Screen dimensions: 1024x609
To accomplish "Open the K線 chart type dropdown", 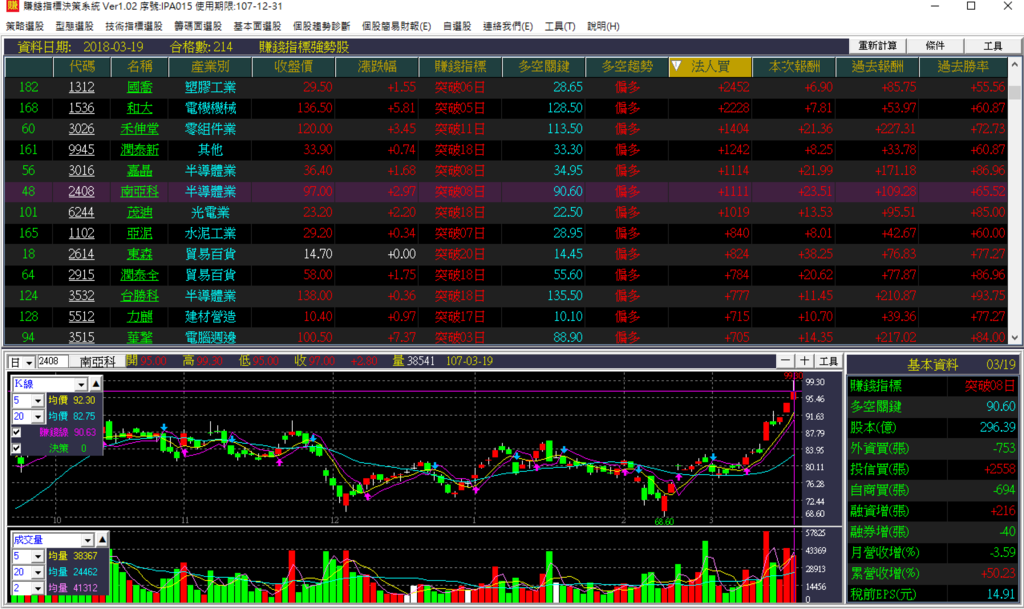I will 81,384.
